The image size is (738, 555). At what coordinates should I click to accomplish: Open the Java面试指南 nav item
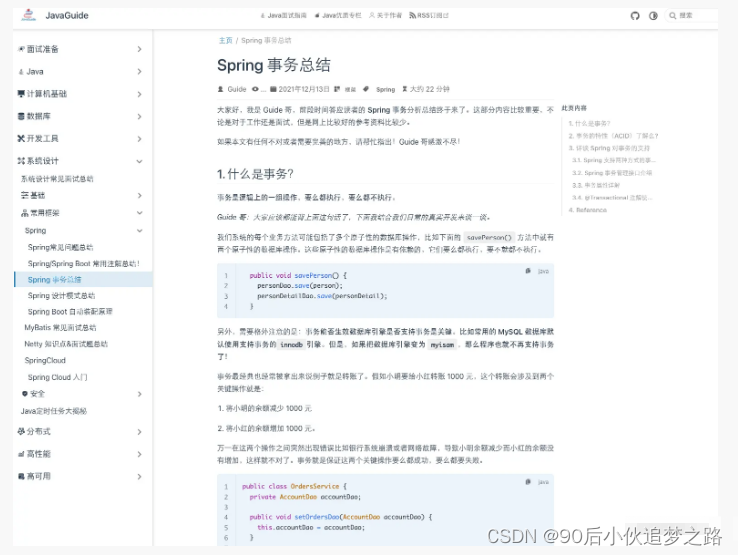[283, 16]
